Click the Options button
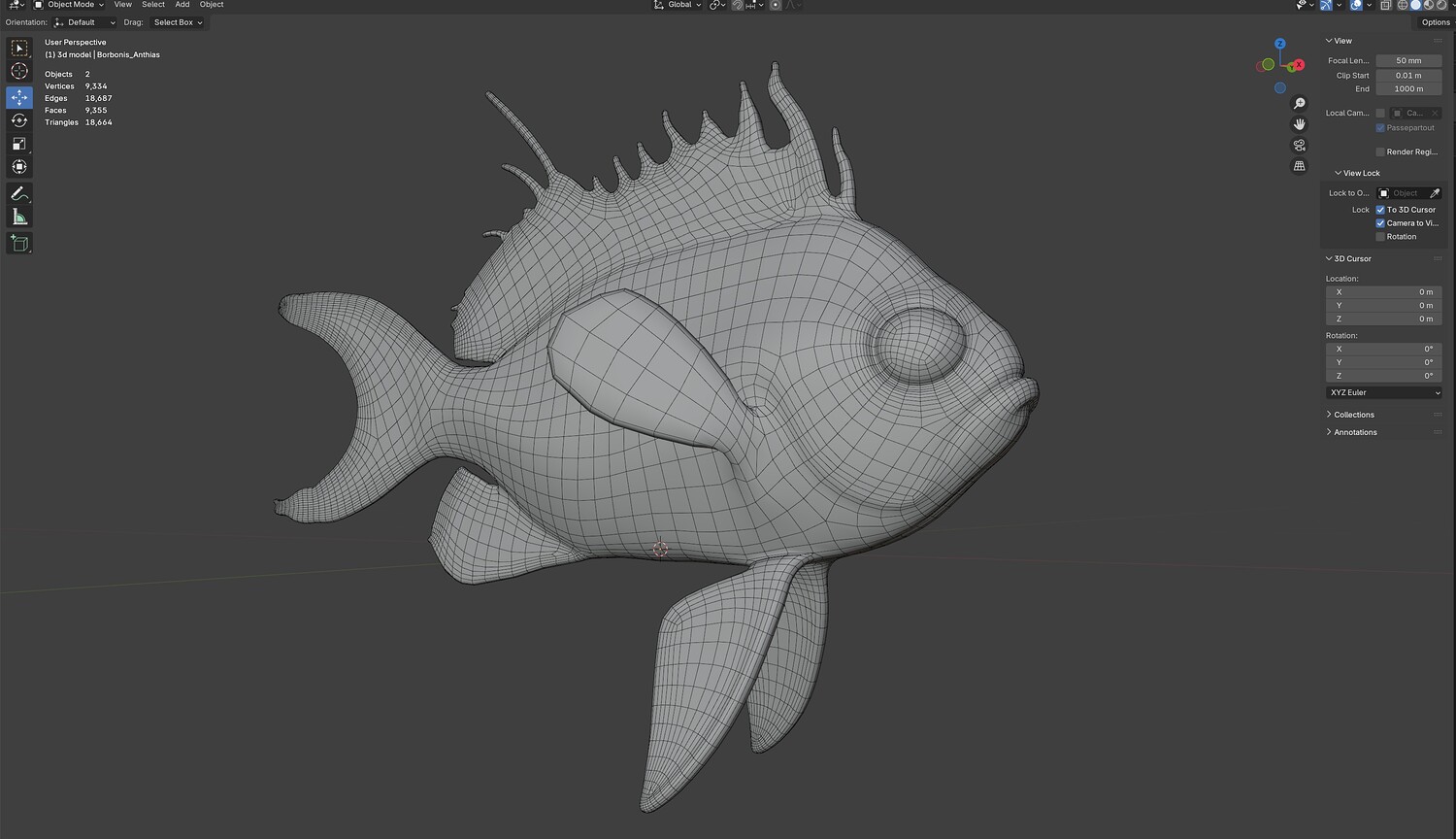 pyautogui.click(x=1436, y=22)
